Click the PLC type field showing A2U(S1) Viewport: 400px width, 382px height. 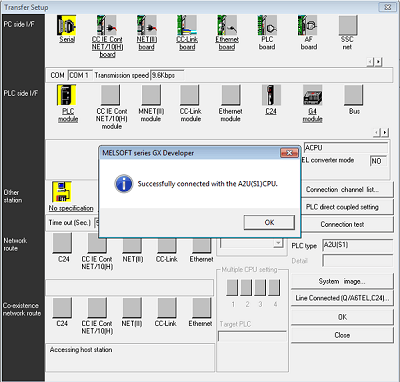pyautogui.click(x=358, y=245)
